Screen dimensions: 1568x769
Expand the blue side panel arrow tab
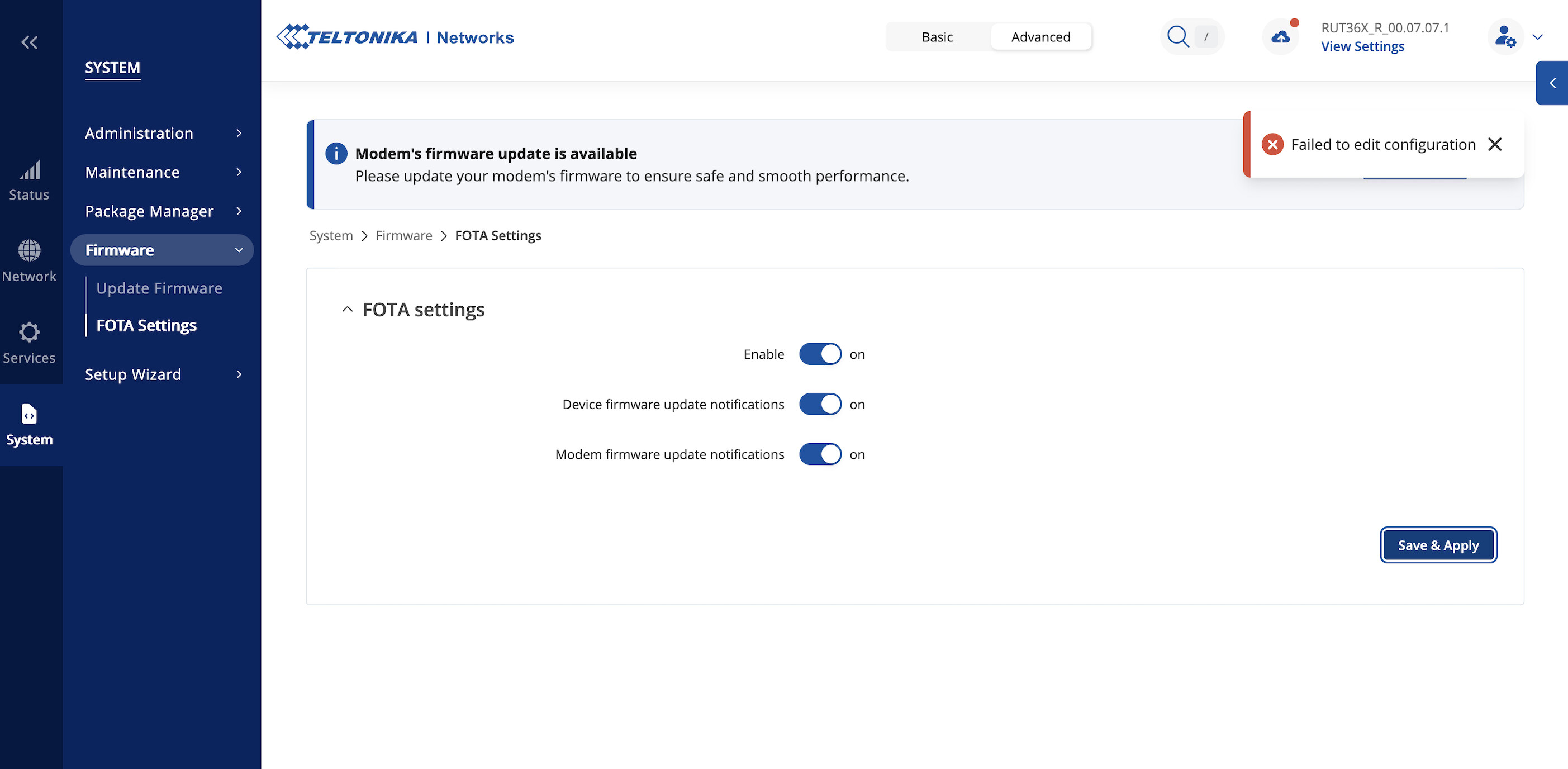[1552, 83]
